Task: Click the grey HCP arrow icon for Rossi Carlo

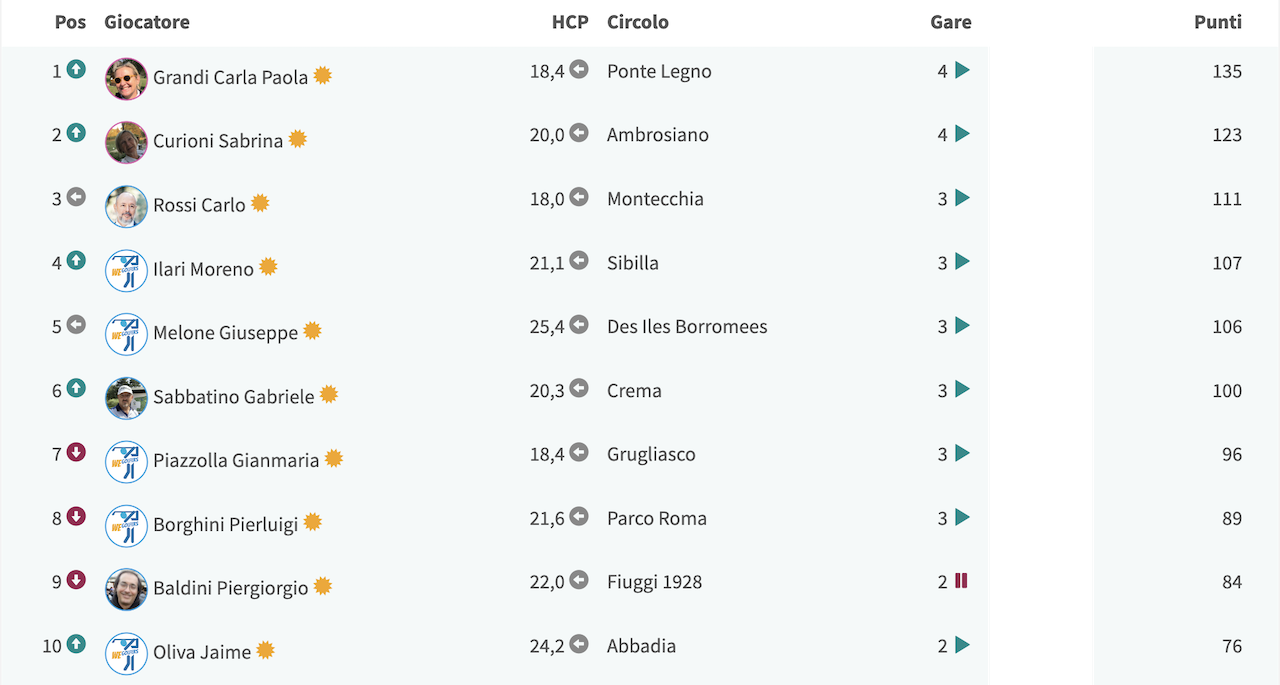Action: (579, 197)
